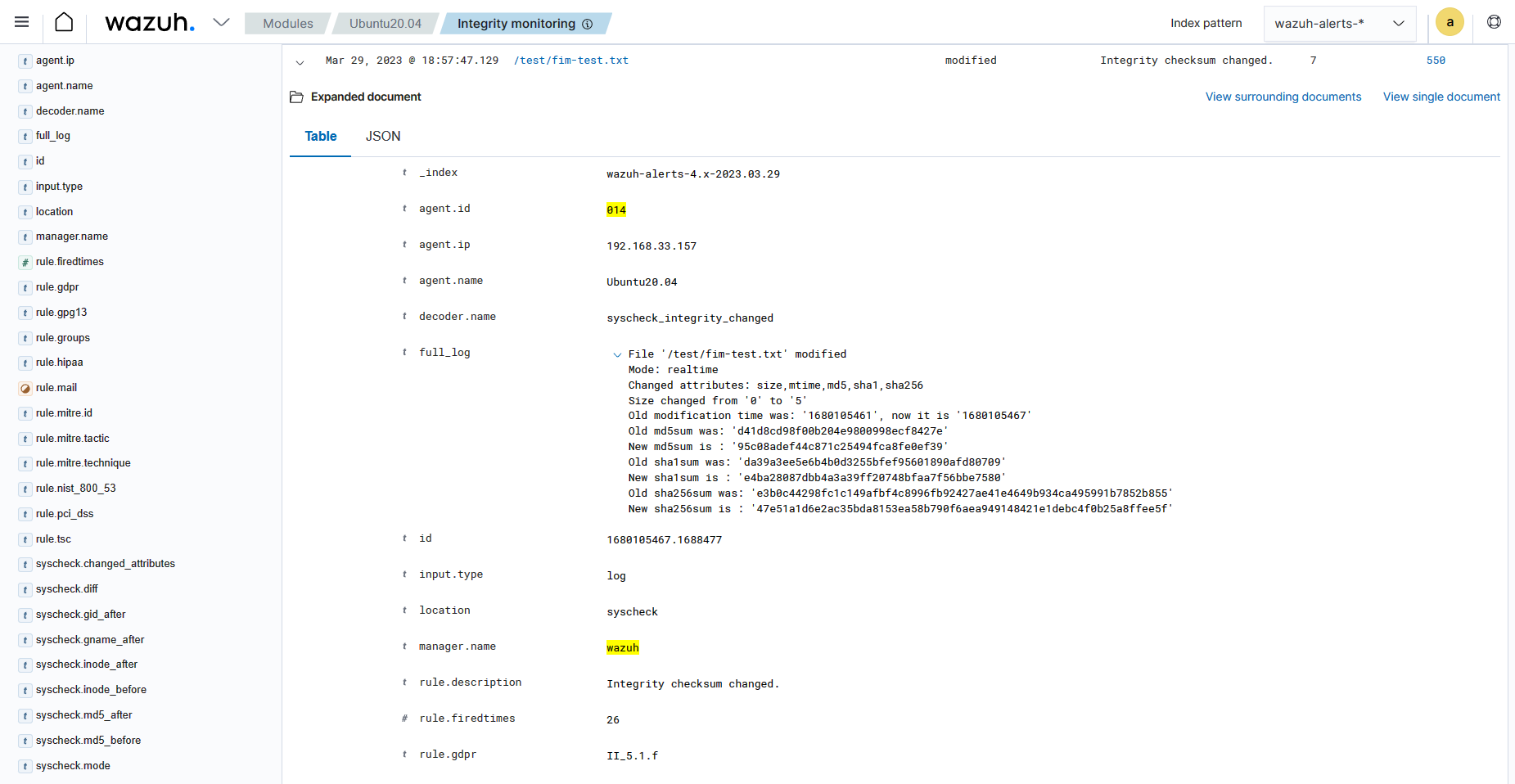The width and height of the screenshot is (1515, 784).
Task: Click the number type icon for rule.firedtimes
Action: pos(25,263)
